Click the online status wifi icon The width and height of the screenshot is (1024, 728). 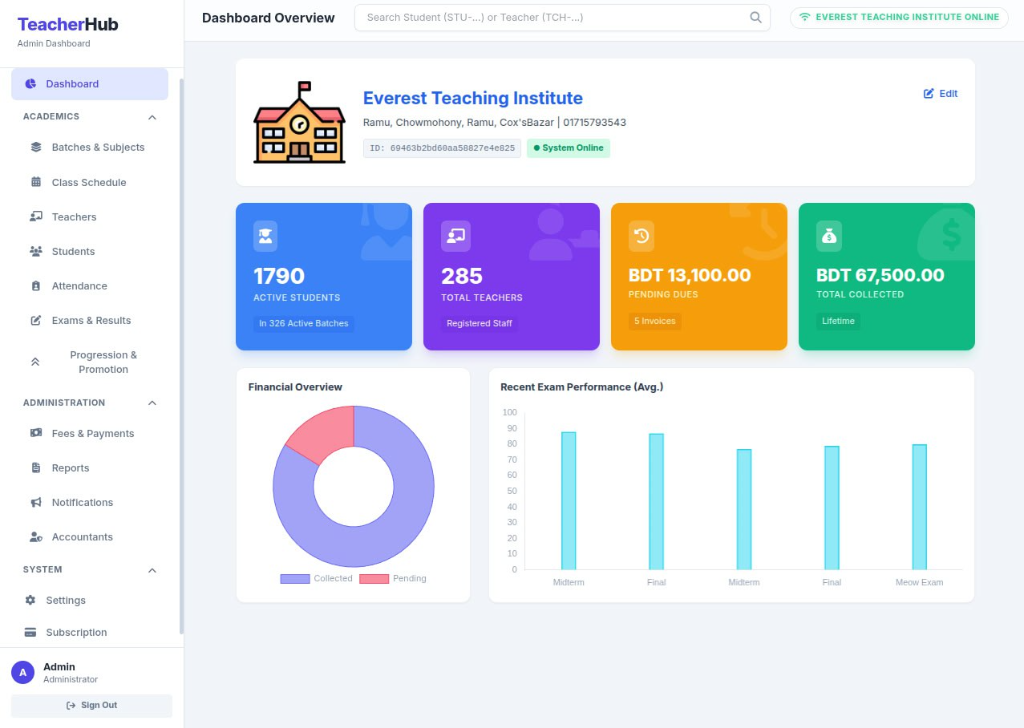click(808, 17)
